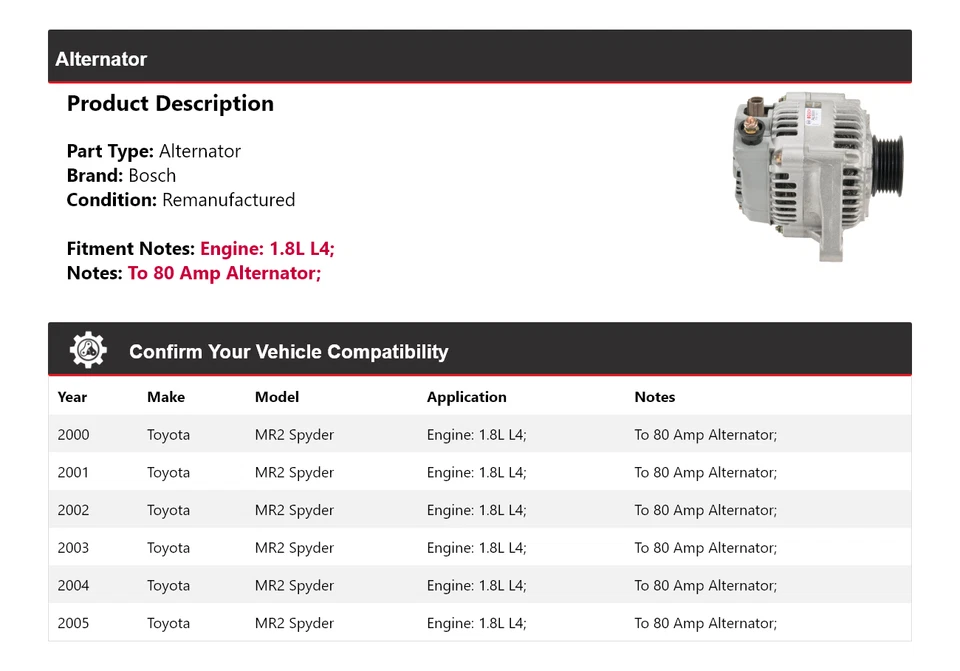Click Toyota in the 2000 row
This screenshot has width=960, height=671.
coord(168,435)
